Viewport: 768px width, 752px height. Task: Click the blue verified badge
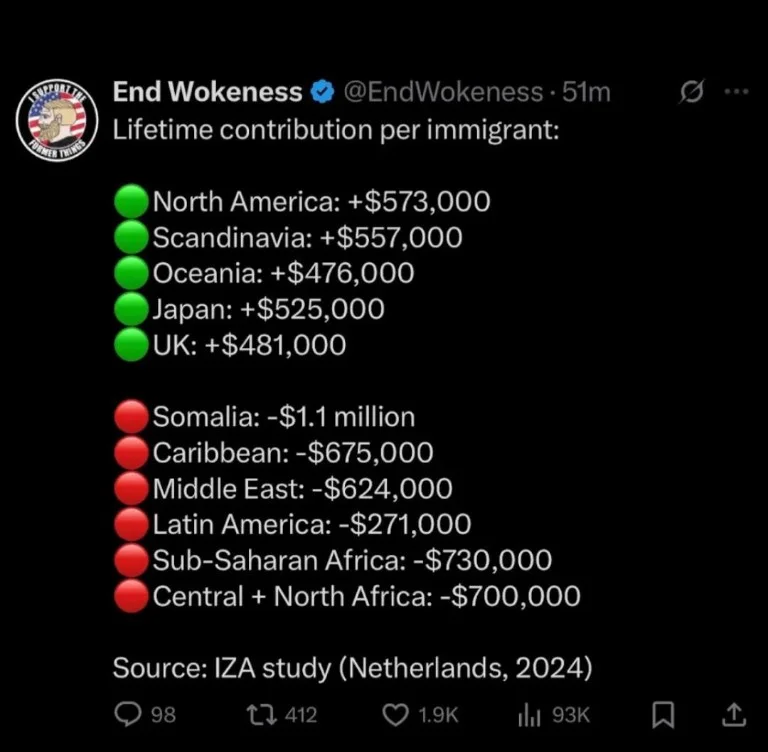(x=322, y=93)
